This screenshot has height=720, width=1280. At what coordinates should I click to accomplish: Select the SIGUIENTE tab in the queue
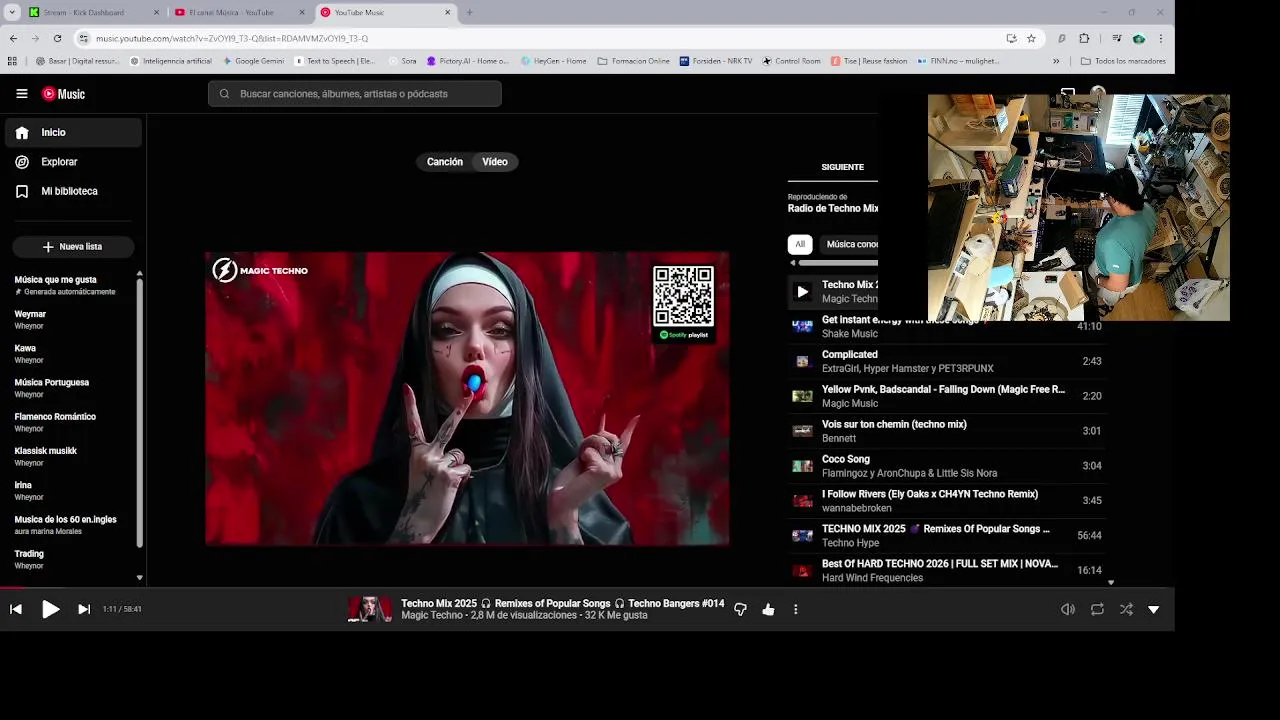(842, 167)
